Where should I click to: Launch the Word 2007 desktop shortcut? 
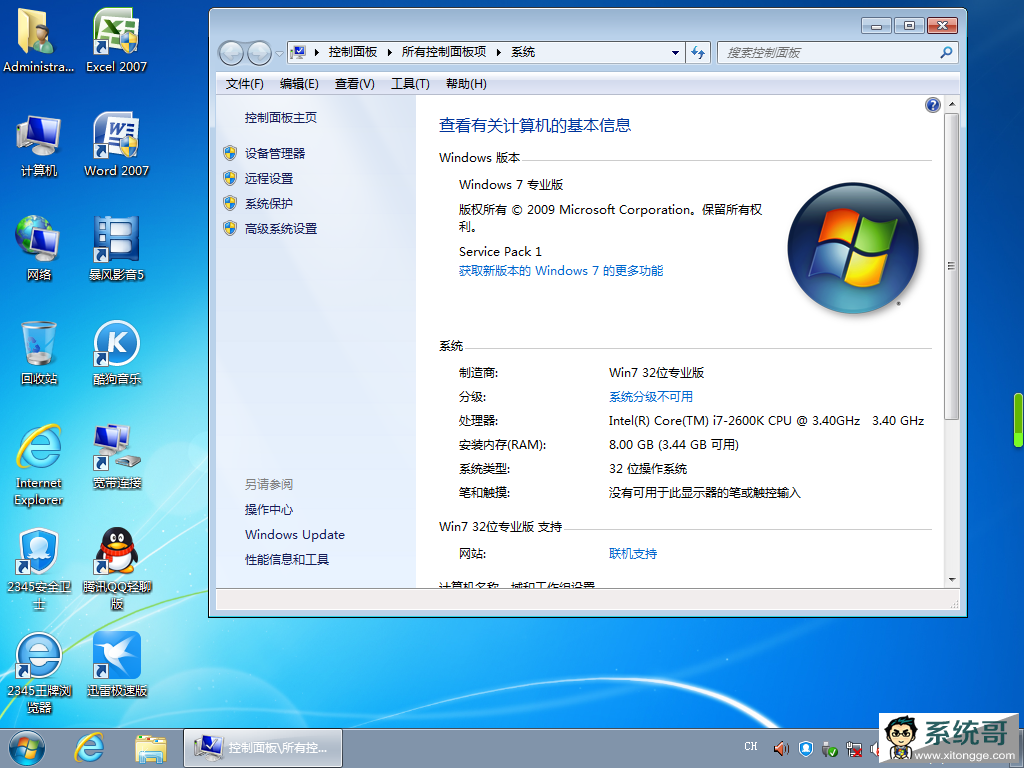[116, 145]
